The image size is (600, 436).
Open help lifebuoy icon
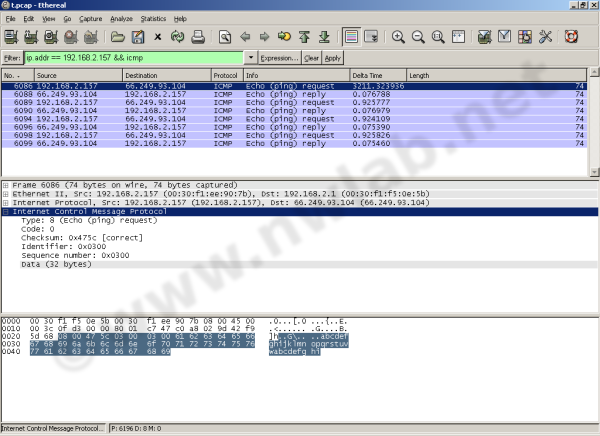click(x=571, y=37)
